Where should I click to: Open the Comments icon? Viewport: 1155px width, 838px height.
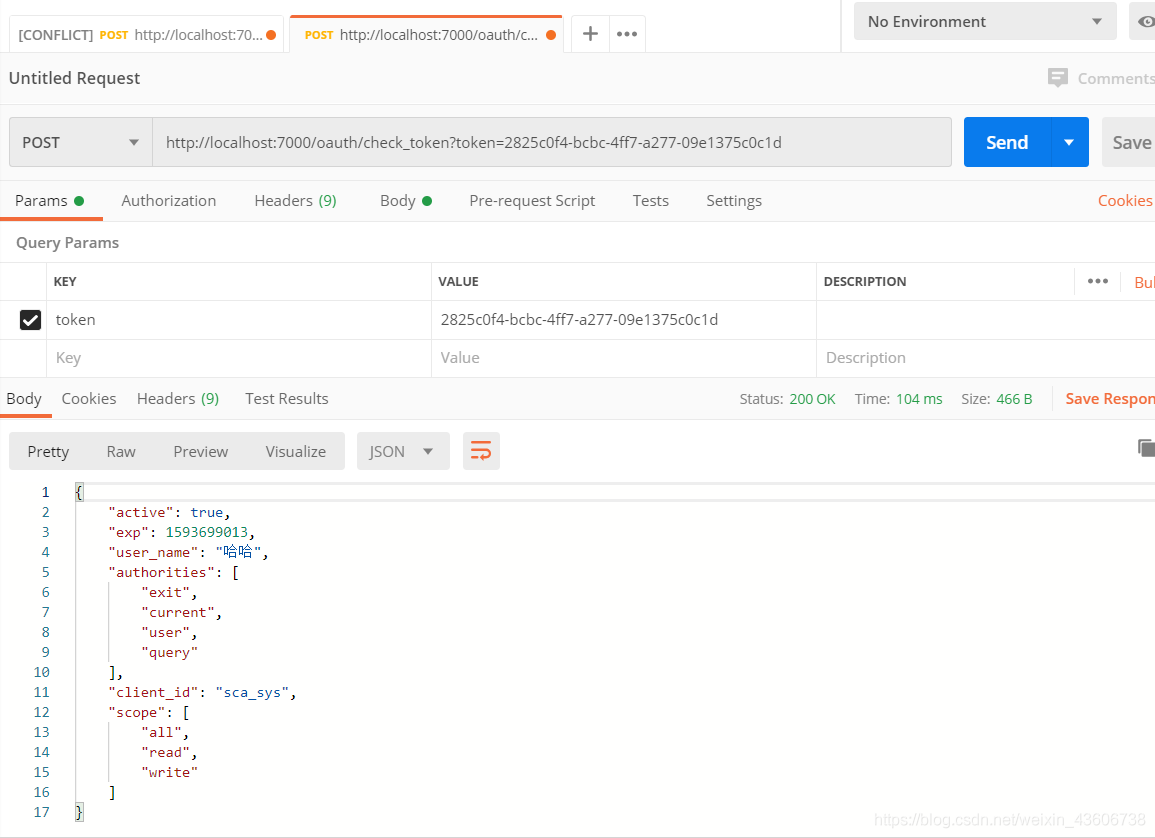click(1058, 78)
